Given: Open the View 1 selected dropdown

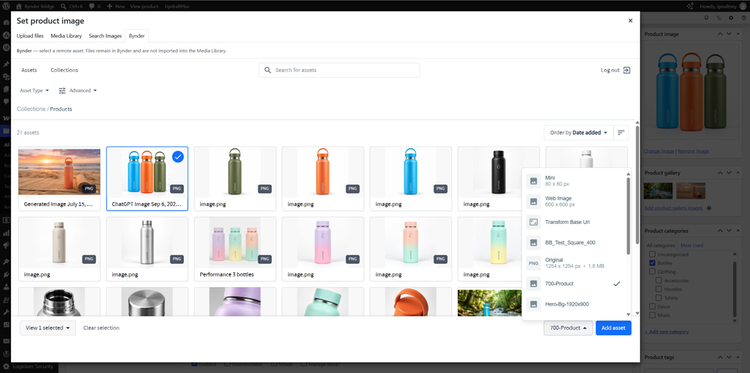Looking at the screenshot, I should (x=47, y=328).
